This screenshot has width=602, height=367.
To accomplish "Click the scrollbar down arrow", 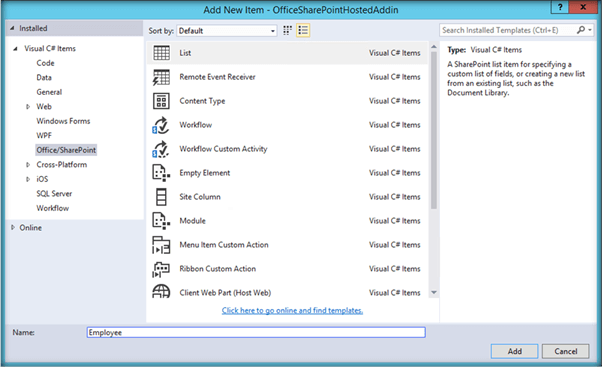I will pyautogui.click(x=434, y=293).
